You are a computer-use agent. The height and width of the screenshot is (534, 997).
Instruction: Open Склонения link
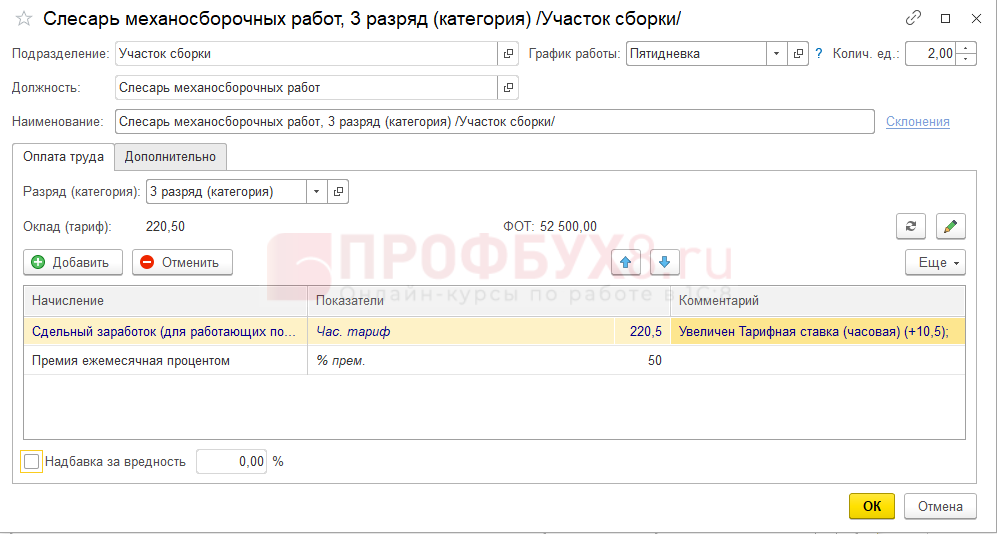(918, 121)
